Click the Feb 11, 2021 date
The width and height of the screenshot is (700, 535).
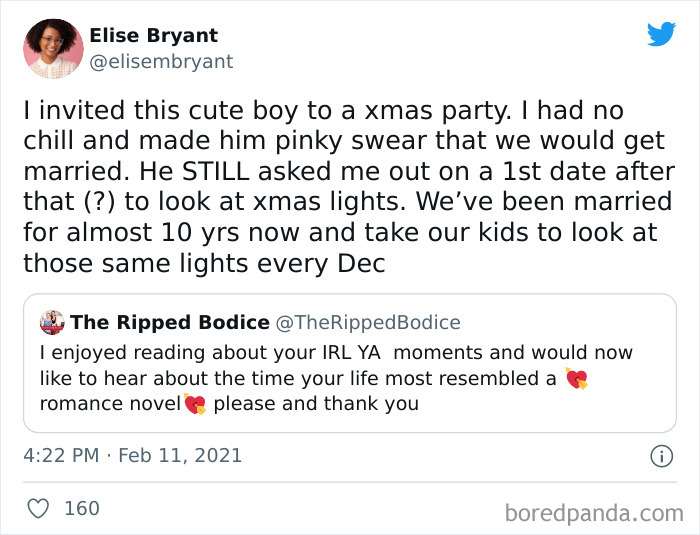coord(180,455)
